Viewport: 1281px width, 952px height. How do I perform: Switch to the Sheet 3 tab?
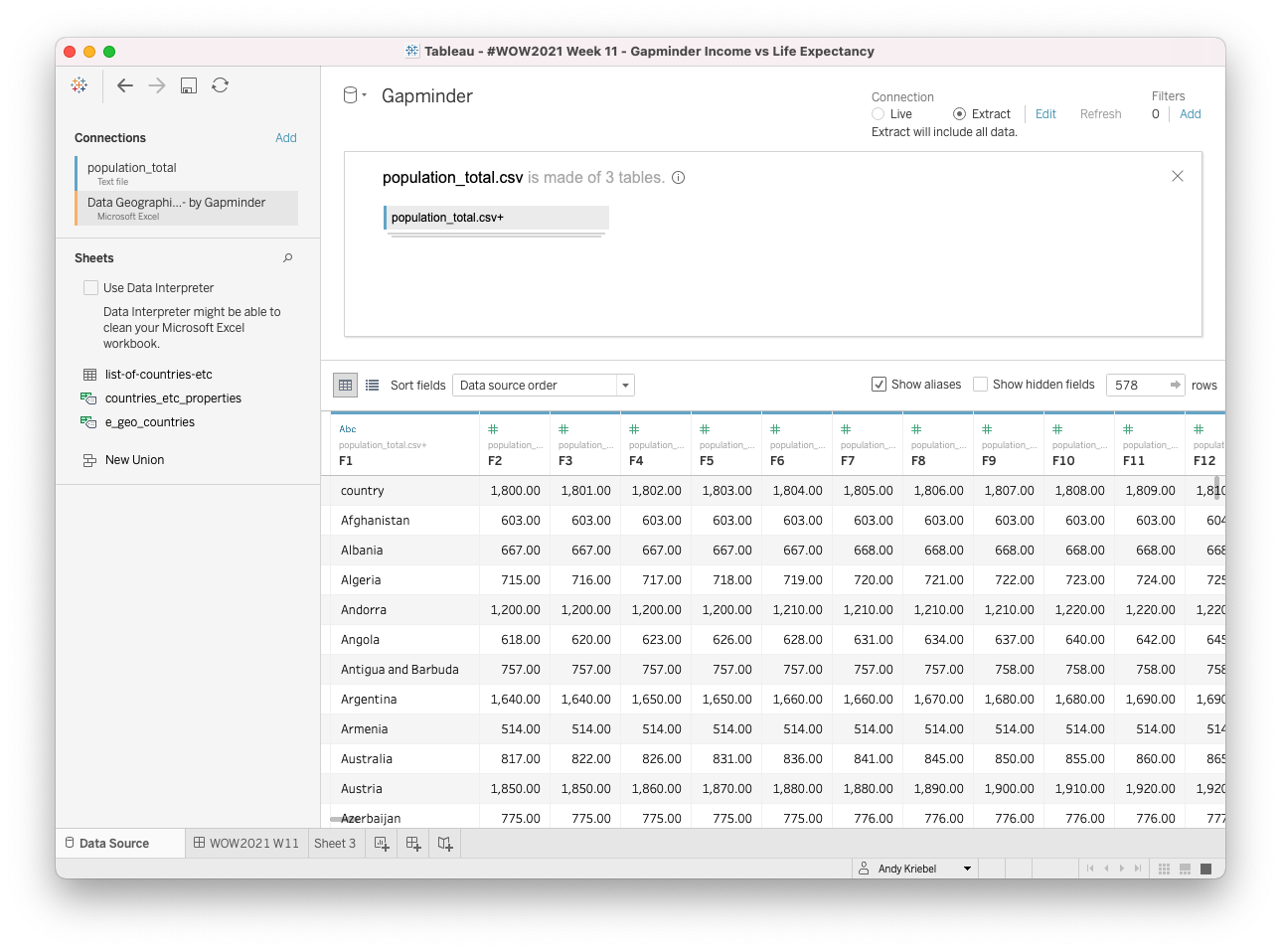335,844
